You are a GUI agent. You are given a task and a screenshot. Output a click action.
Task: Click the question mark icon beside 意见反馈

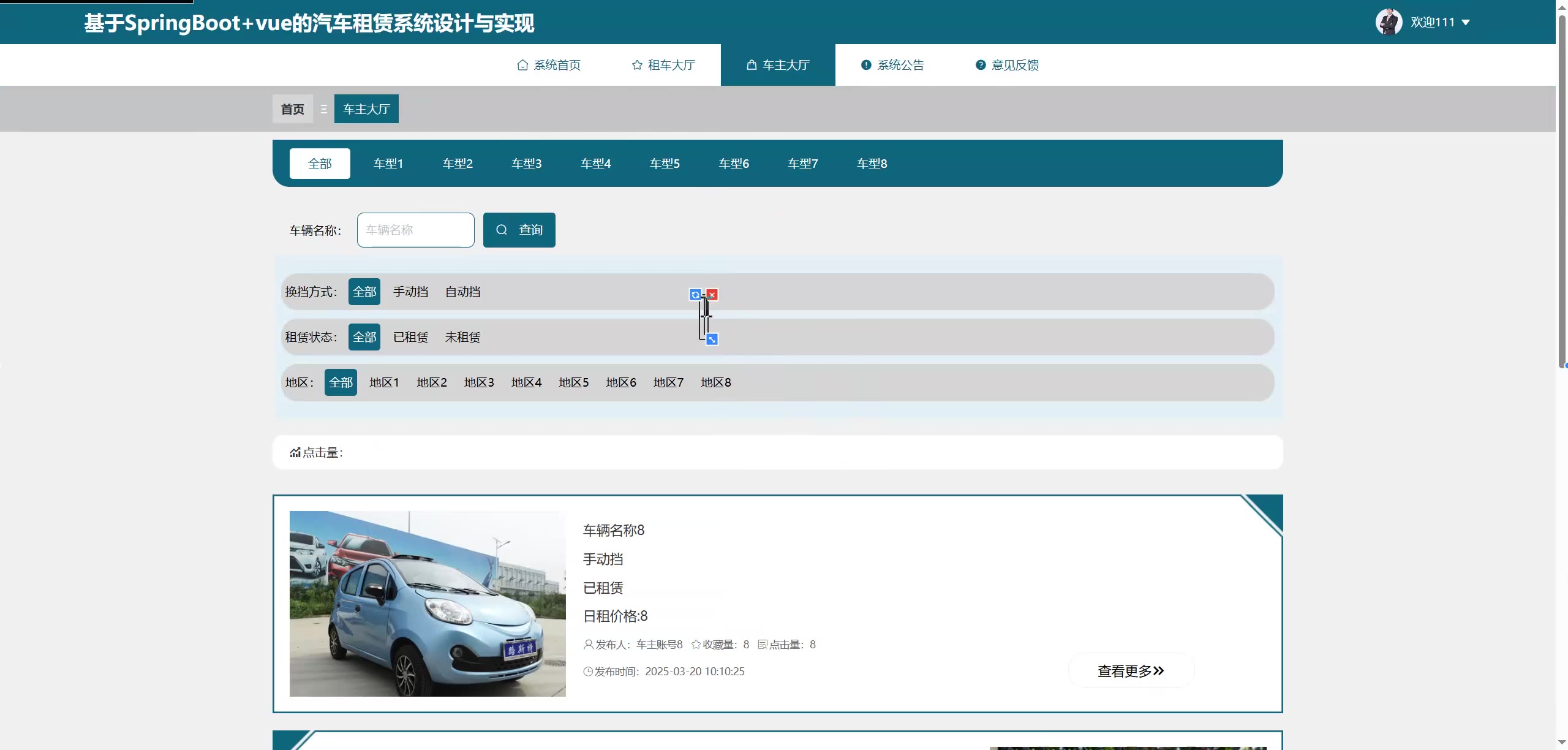click(981, 65)
